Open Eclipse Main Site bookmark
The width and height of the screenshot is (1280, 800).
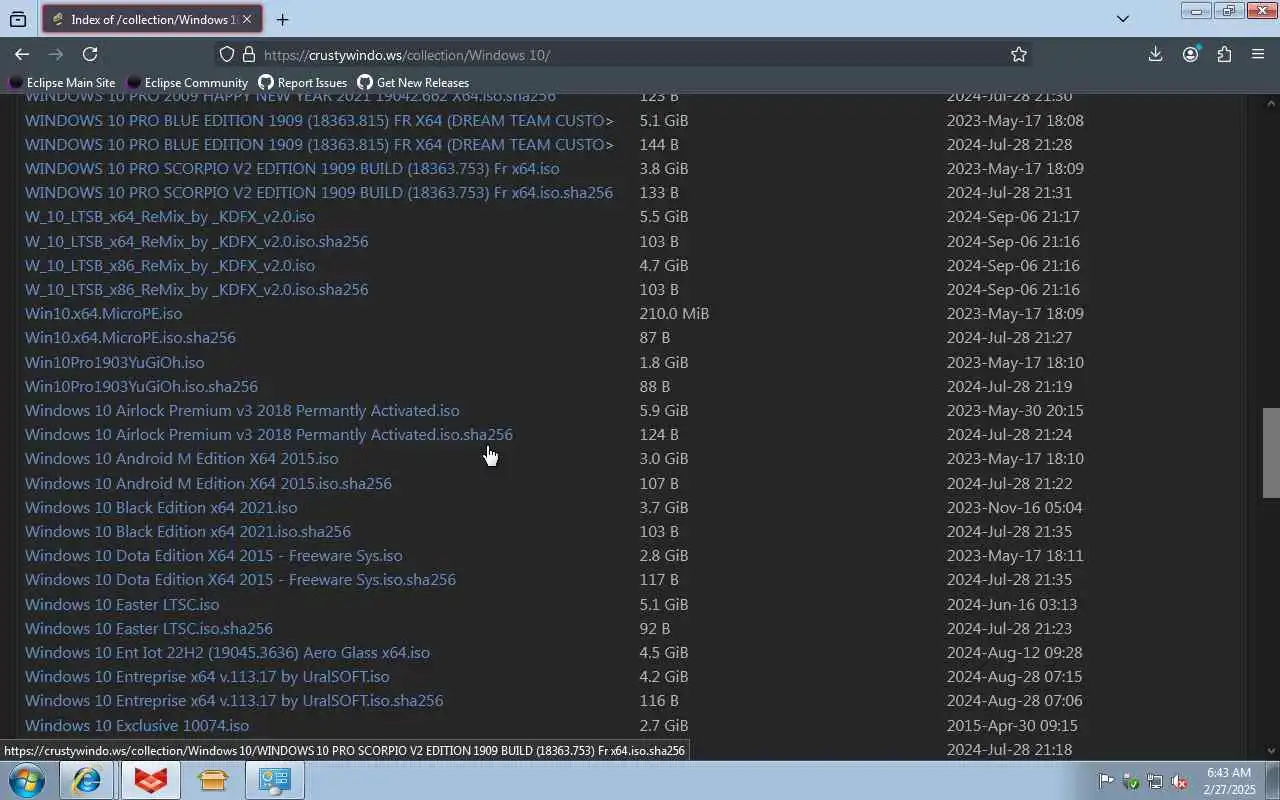pyautogui.click(x=62, y=83)
